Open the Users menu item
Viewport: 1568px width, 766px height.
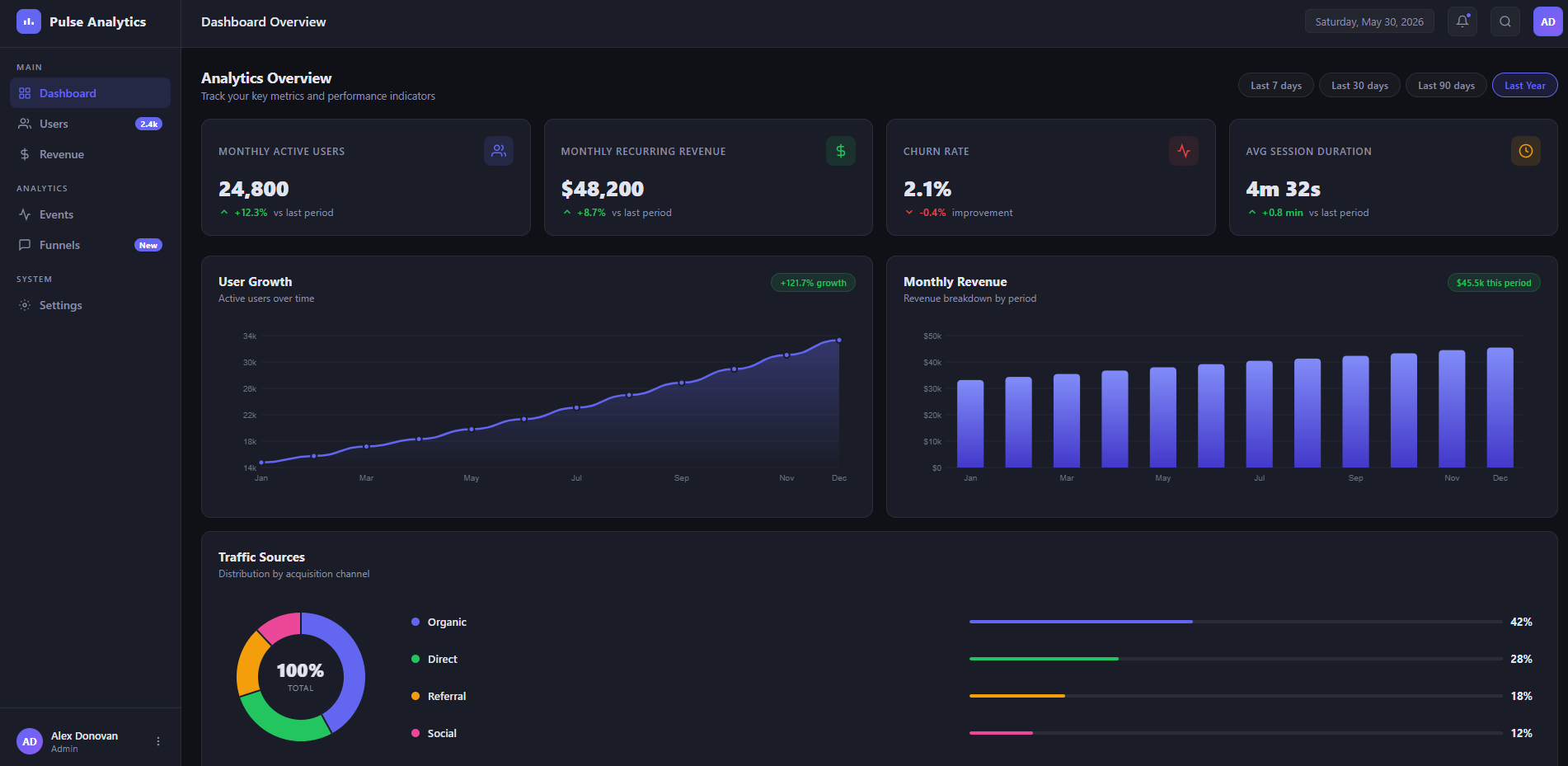90,124
